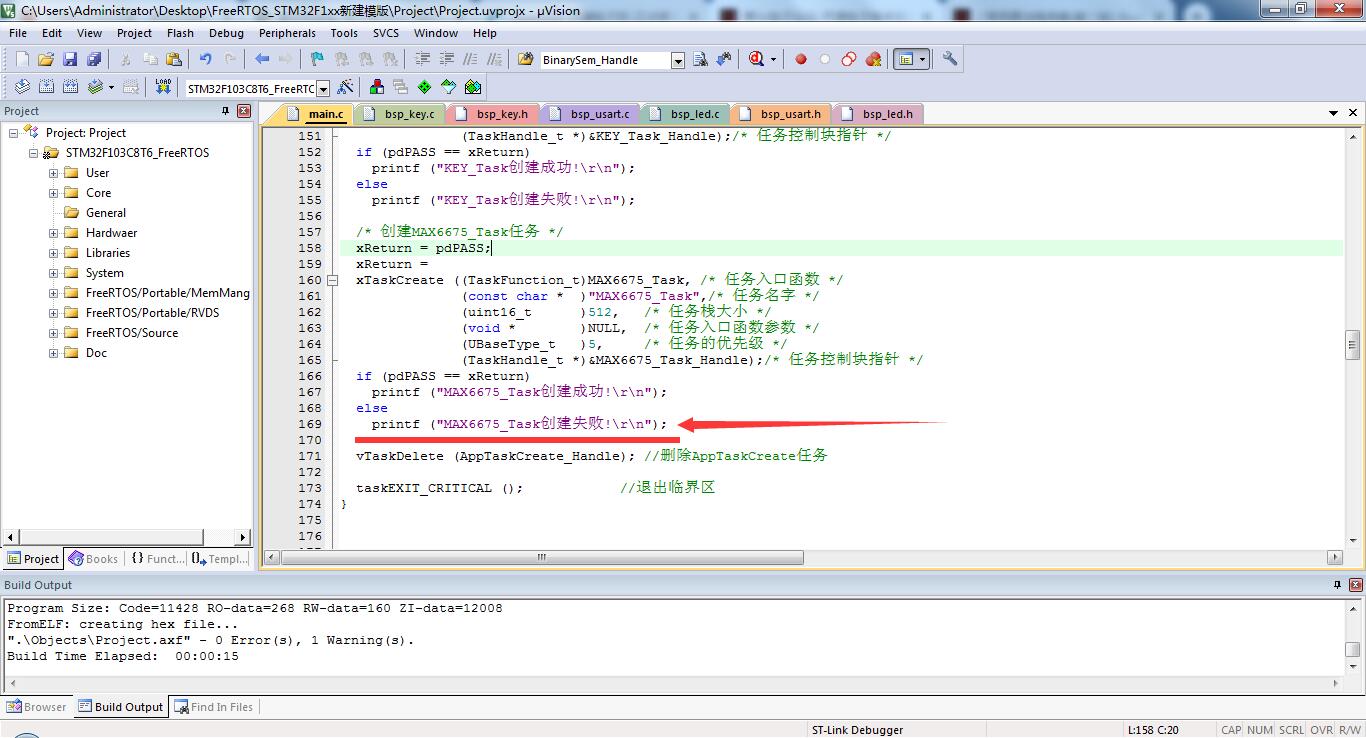
Task: Click the Build target icon
Action: click(x=46, y=87)
